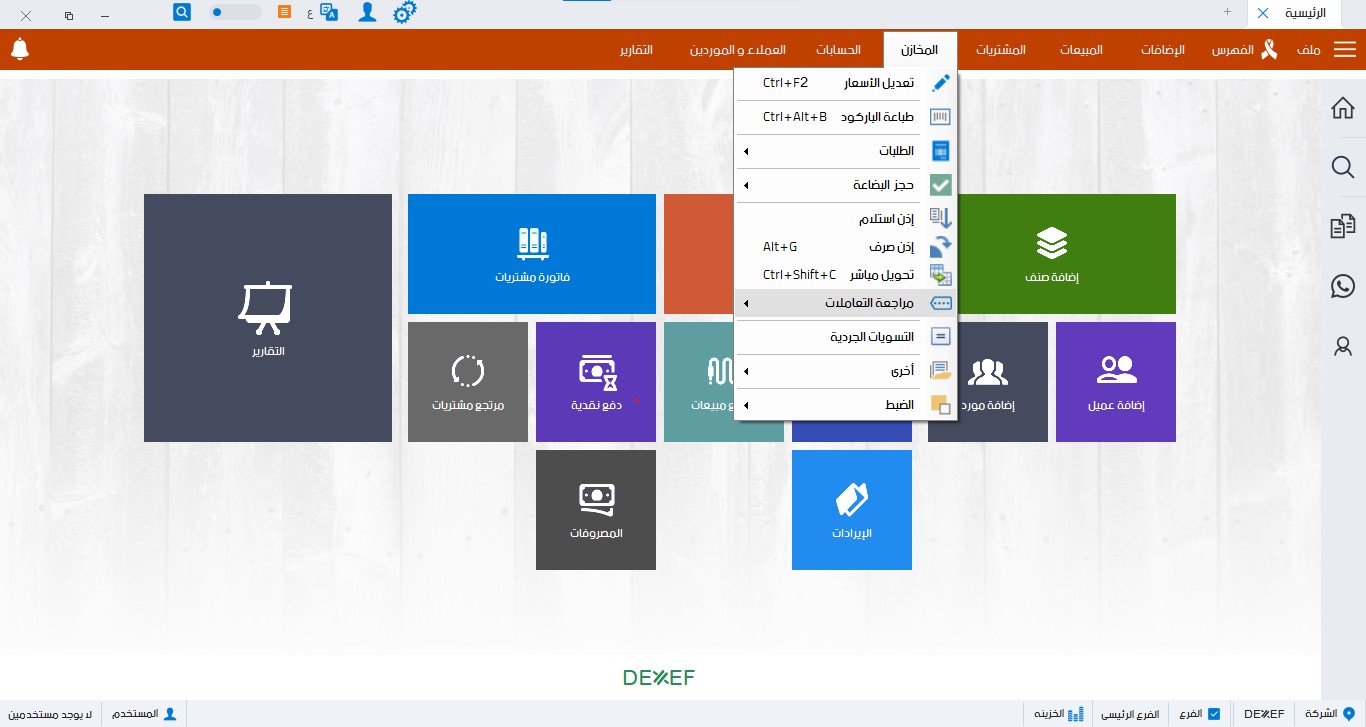
Task: Click the sidebar magnifier search icon
Action: coord(1343,167)
